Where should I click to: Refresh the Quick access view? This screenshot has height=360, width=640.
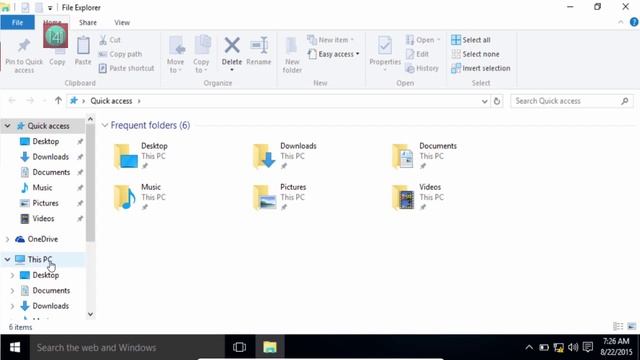[x=497, y=101]
